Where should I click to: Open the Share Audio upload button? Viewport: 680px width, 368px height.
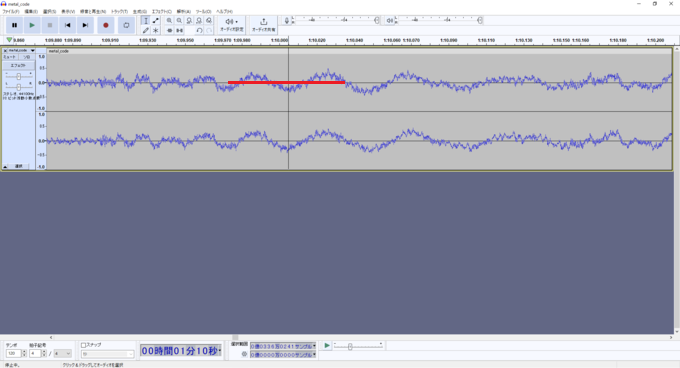coord(263,25)
